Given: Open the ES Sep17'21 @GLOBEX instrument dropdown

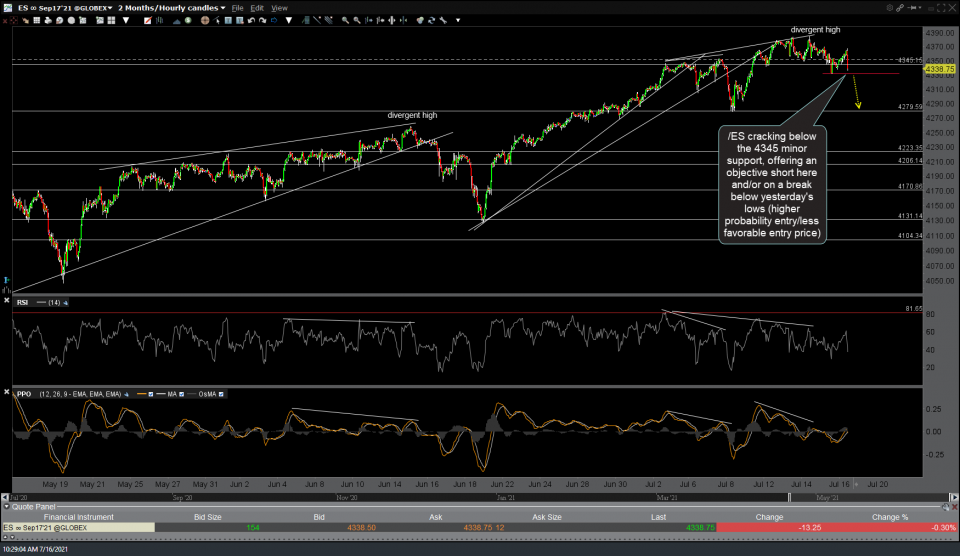Looking at the screenshot, I should pos(65,8).
